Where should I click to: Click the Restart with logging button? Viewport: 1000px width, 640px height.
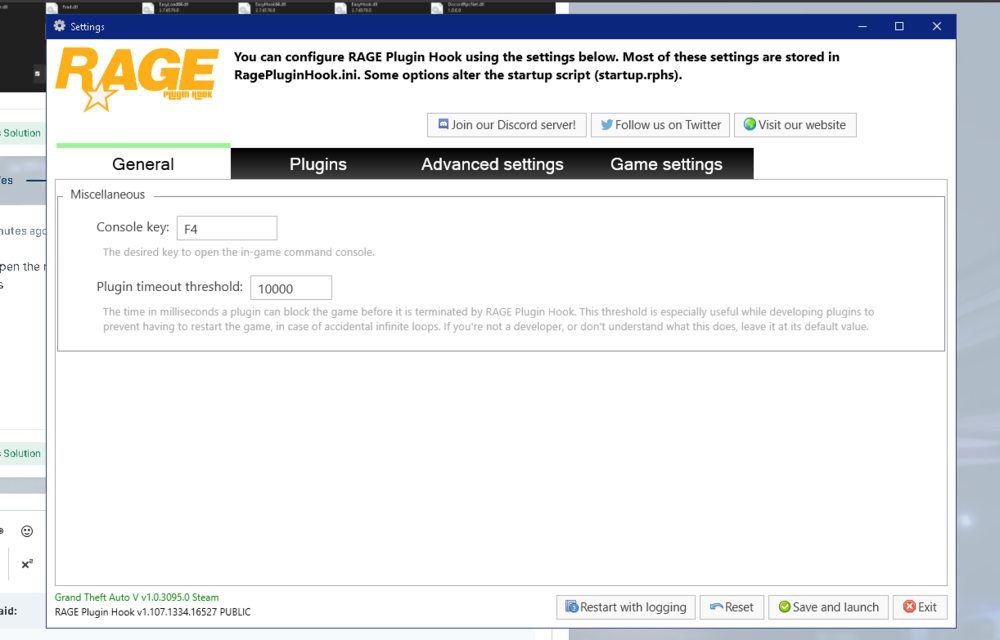point(626,607)
